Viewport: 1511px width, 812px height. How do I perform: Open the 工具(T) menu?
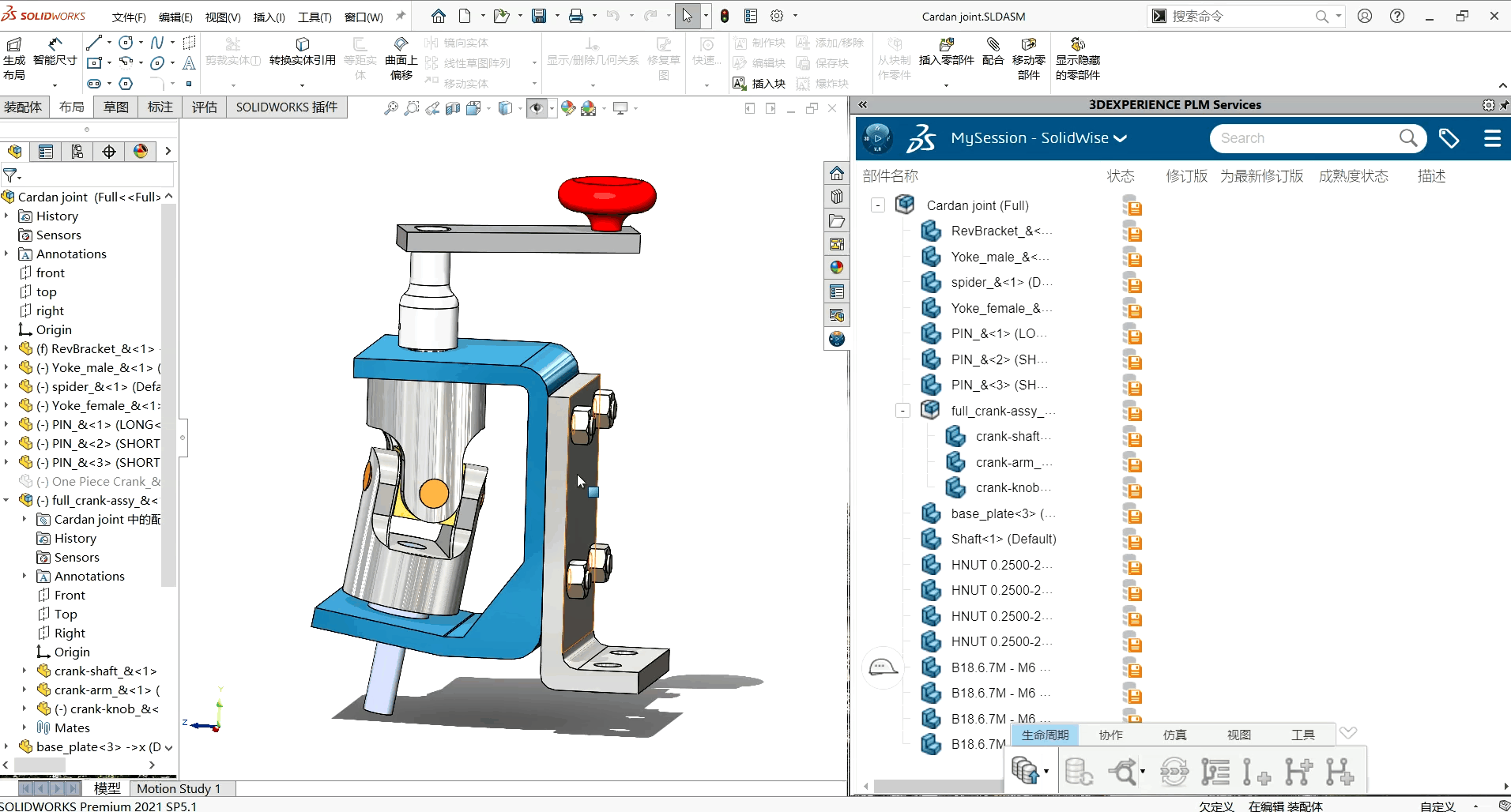(315, 17)
